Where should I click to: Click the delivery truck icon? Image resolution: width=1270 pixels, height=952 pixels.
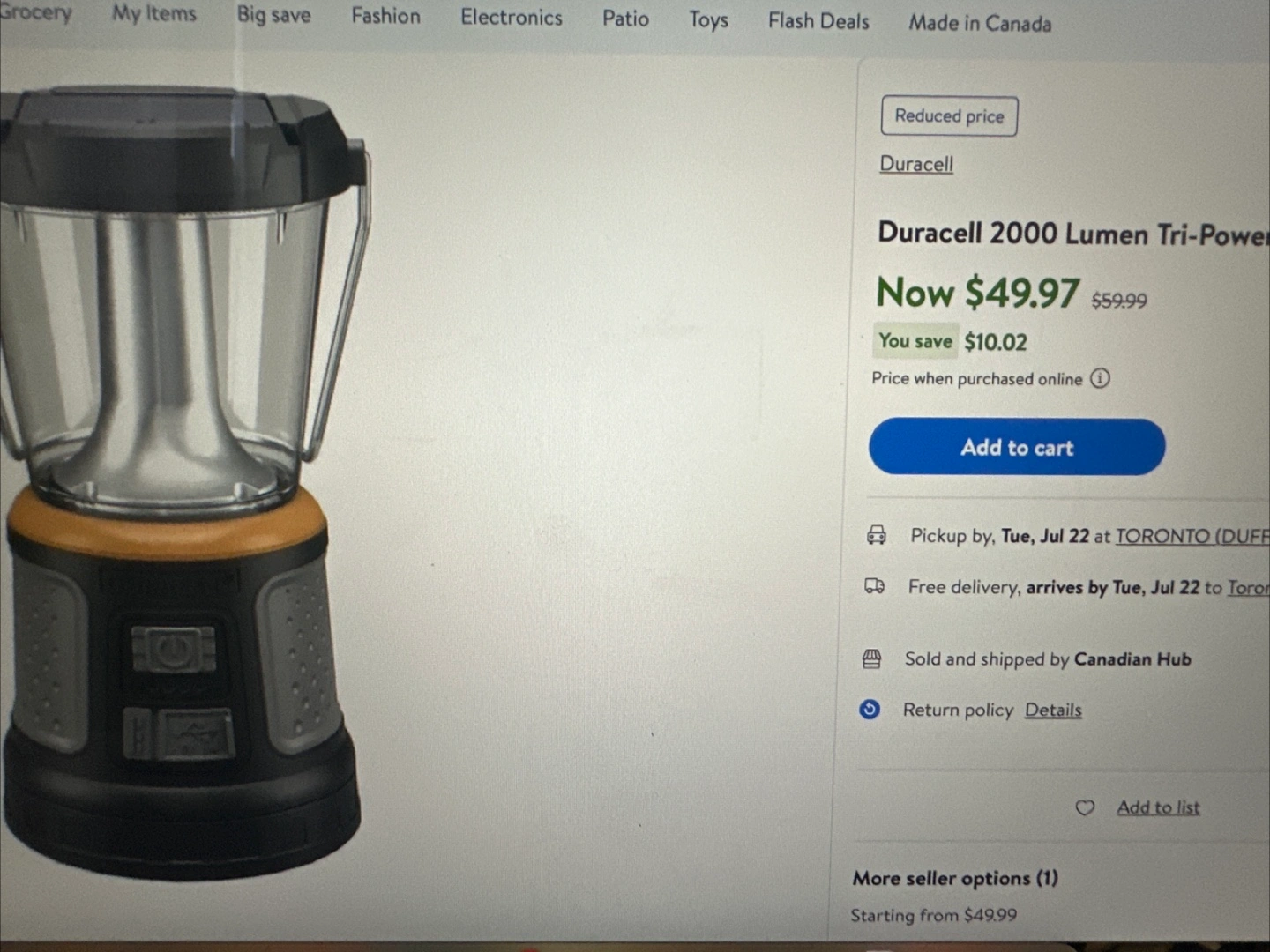875,586
